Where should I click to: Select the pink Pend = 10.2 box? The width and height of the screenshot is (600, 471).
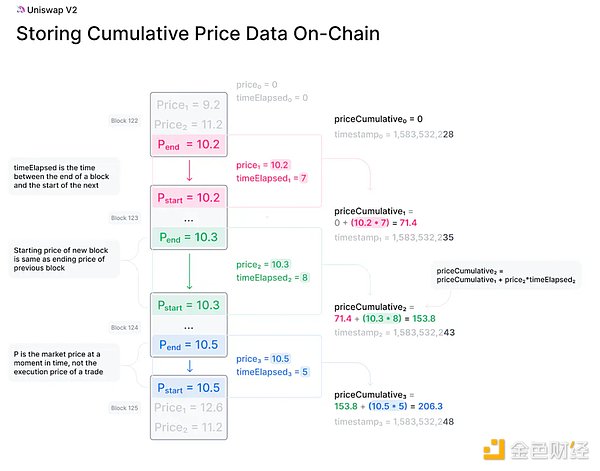coord(190,144)
